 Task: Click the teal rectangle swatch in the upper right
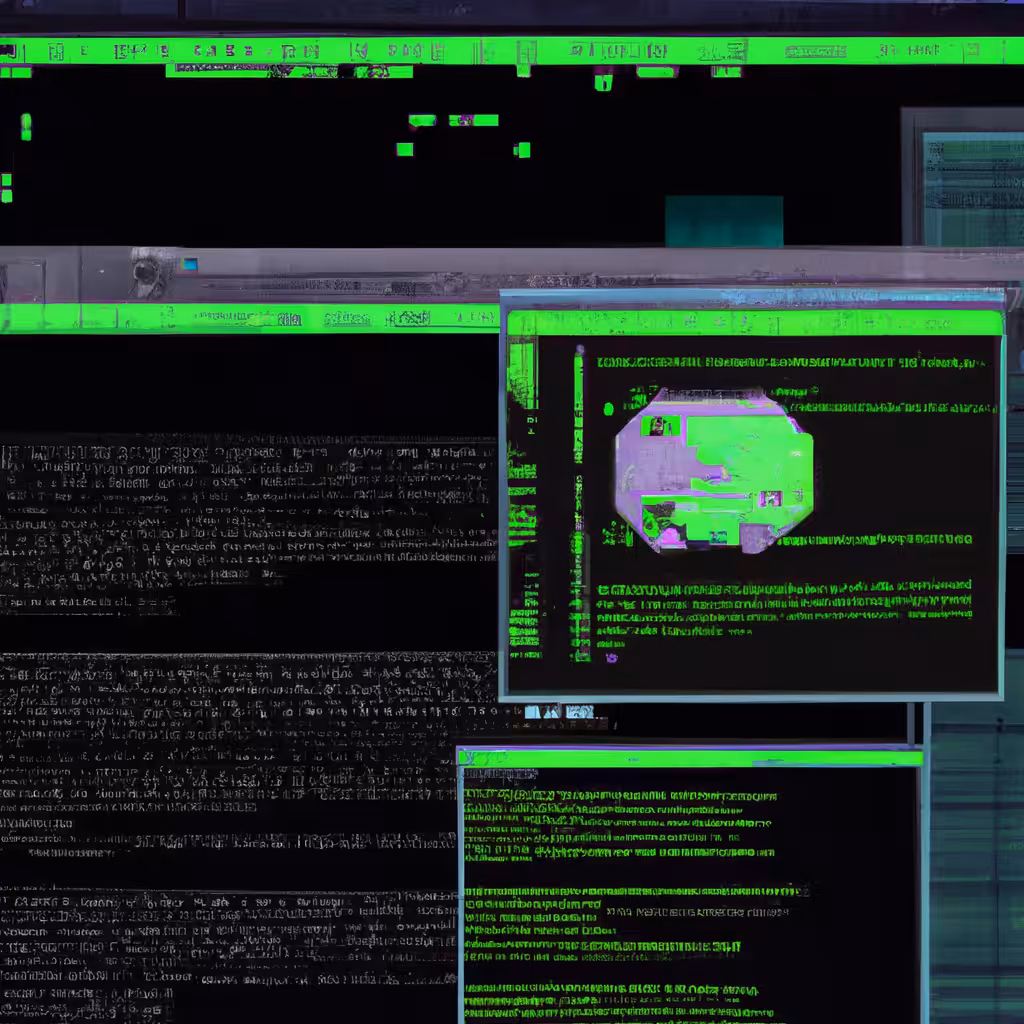[724, 221]
